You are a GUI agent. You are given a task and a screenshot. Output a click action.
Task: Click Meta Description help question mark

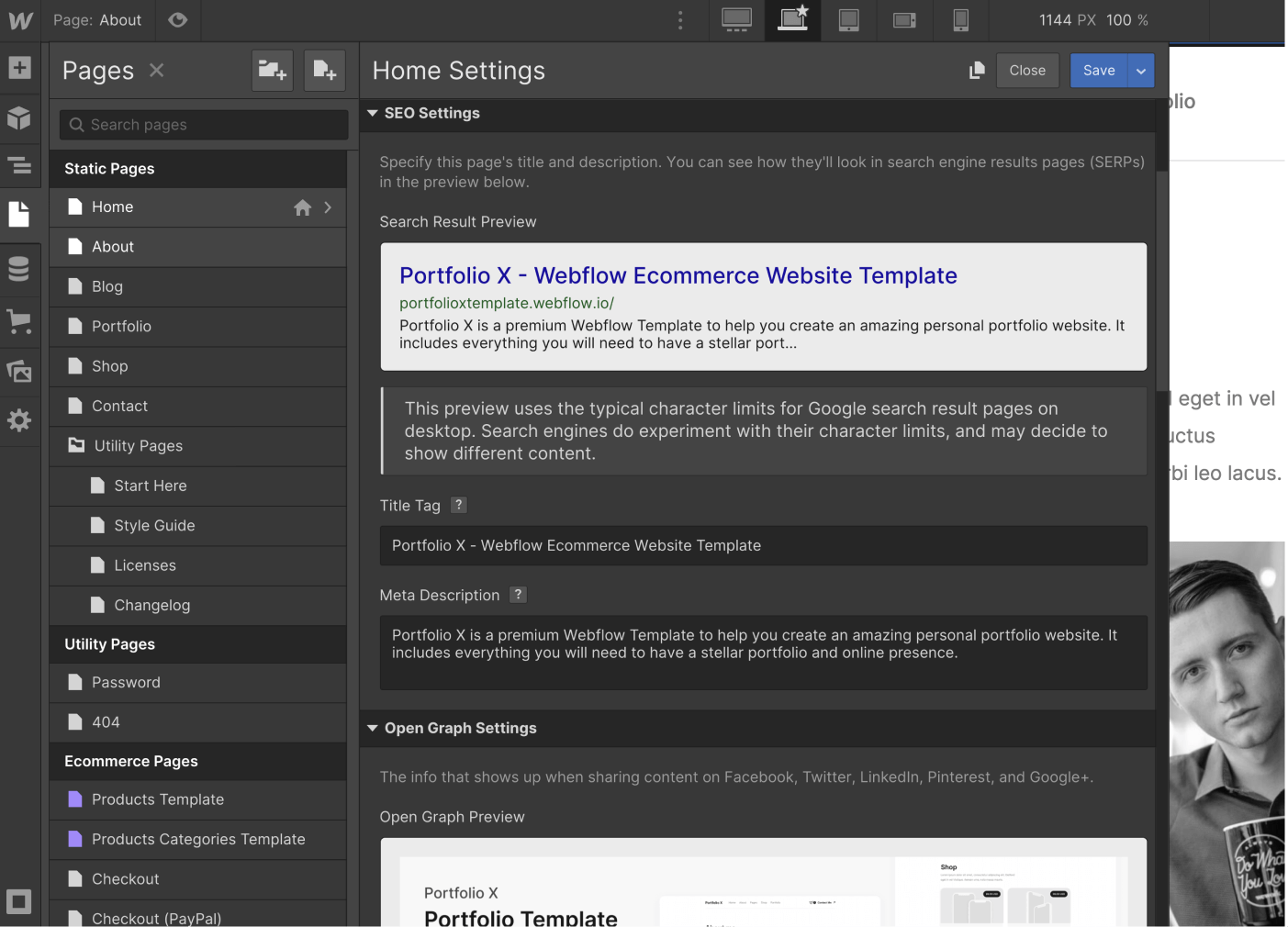(x=518, y=595)
